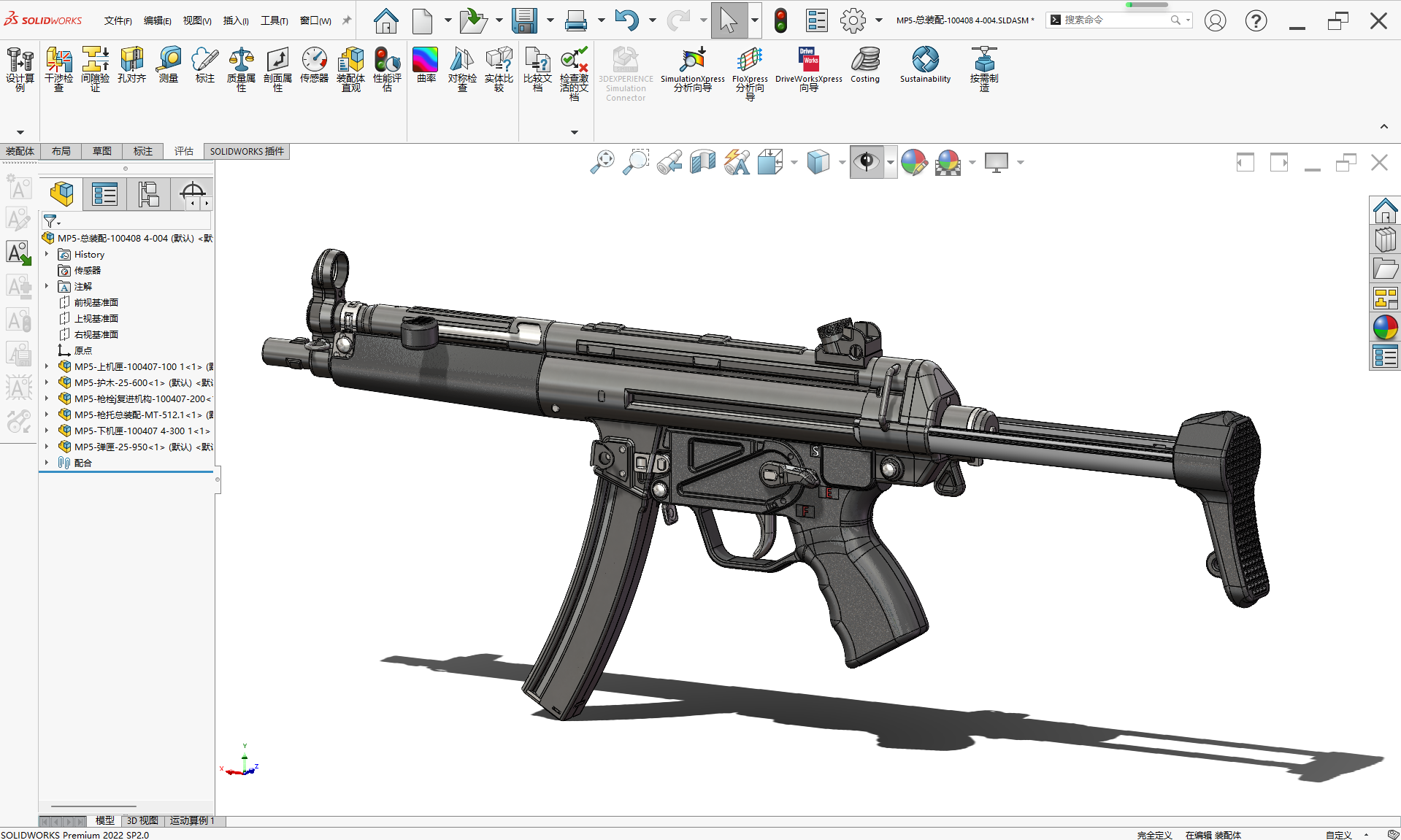Select the 3D 视图 bottom tab
1401x840 pixels.
click(x=142, y=820)
